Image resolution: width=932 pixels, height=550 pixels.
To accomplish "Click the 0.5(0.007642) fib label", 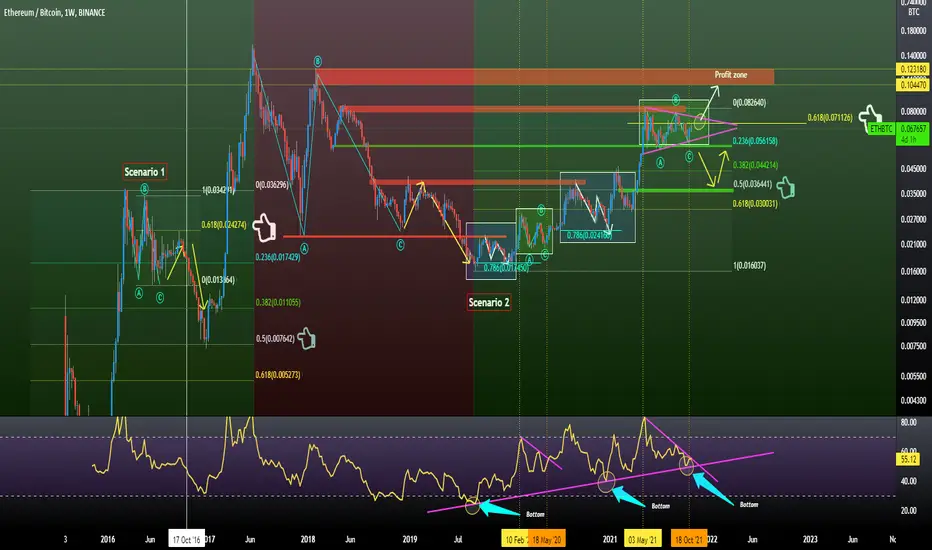I will 275,338.
